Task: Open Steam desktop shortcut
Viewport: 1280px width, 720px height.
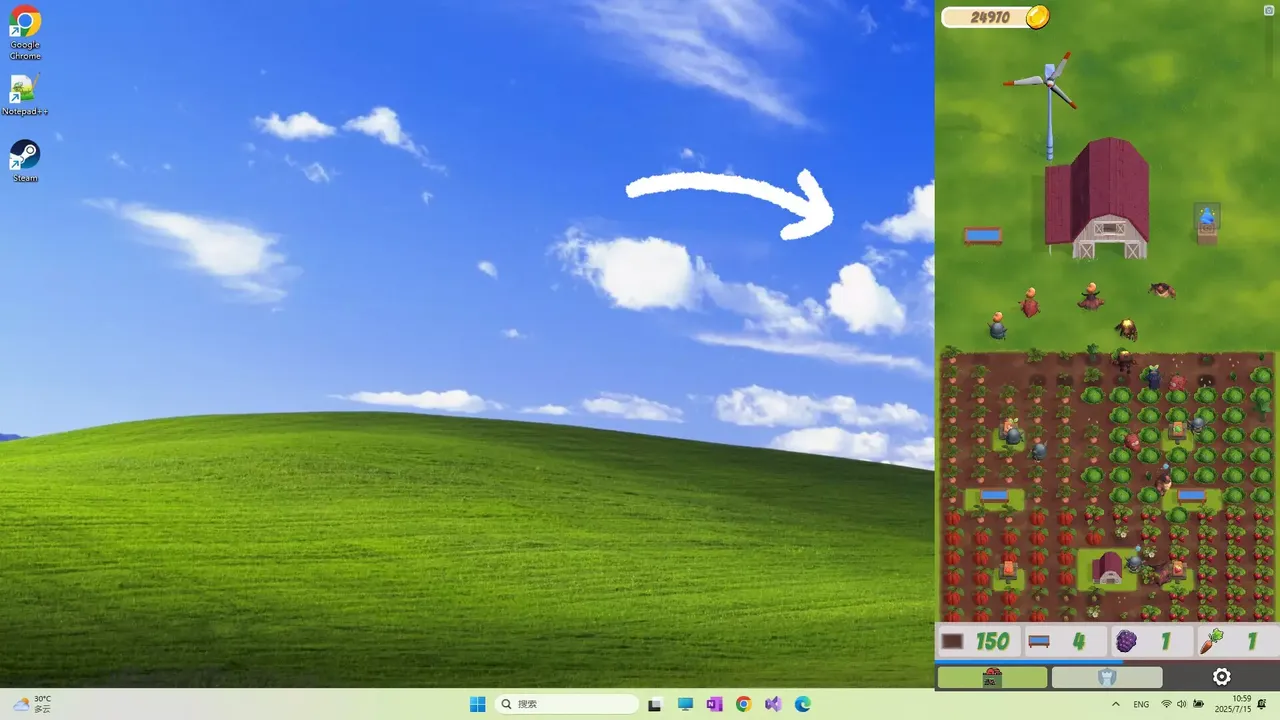Action: point(25,160)
